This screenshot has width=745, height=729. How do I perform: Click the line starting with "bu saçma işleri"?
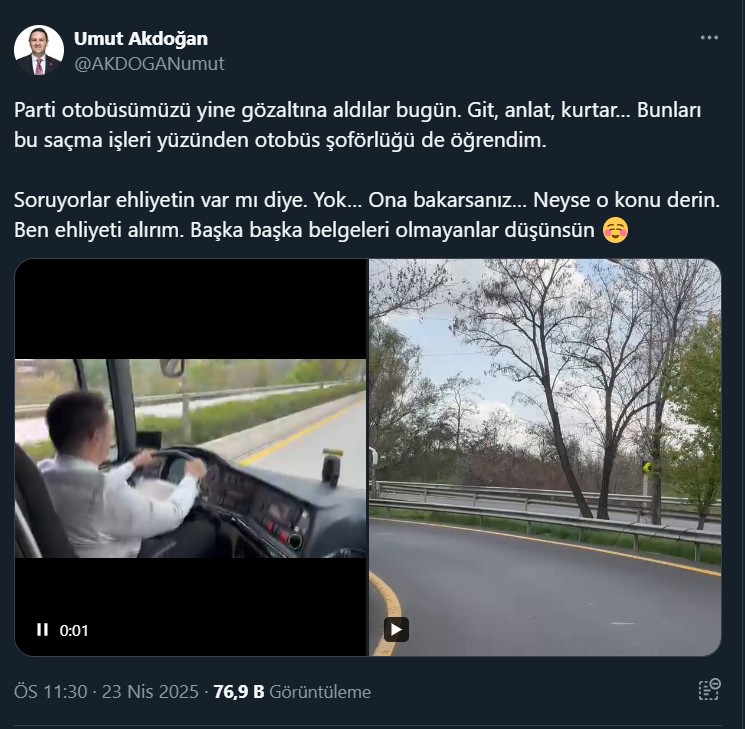pyautogui.click(x=280, y=140)
